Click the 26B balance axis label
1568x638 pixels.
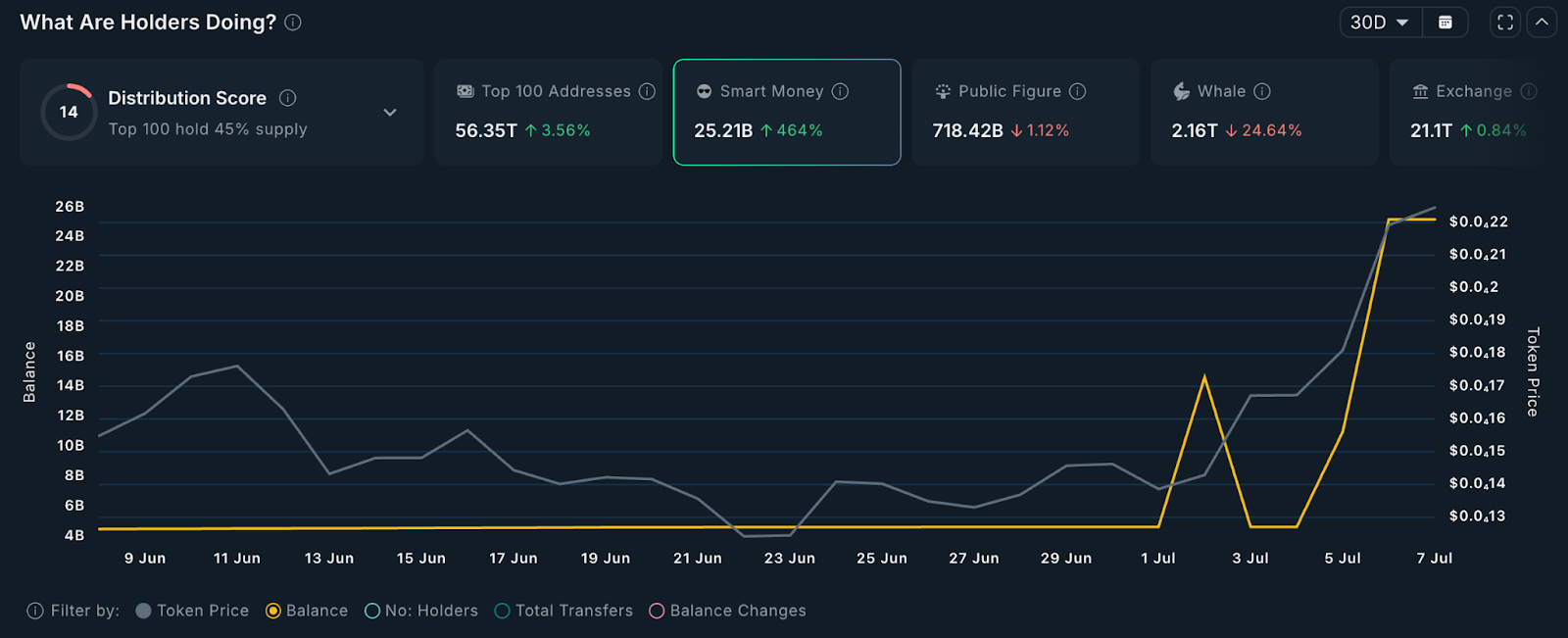coord(70,207)
